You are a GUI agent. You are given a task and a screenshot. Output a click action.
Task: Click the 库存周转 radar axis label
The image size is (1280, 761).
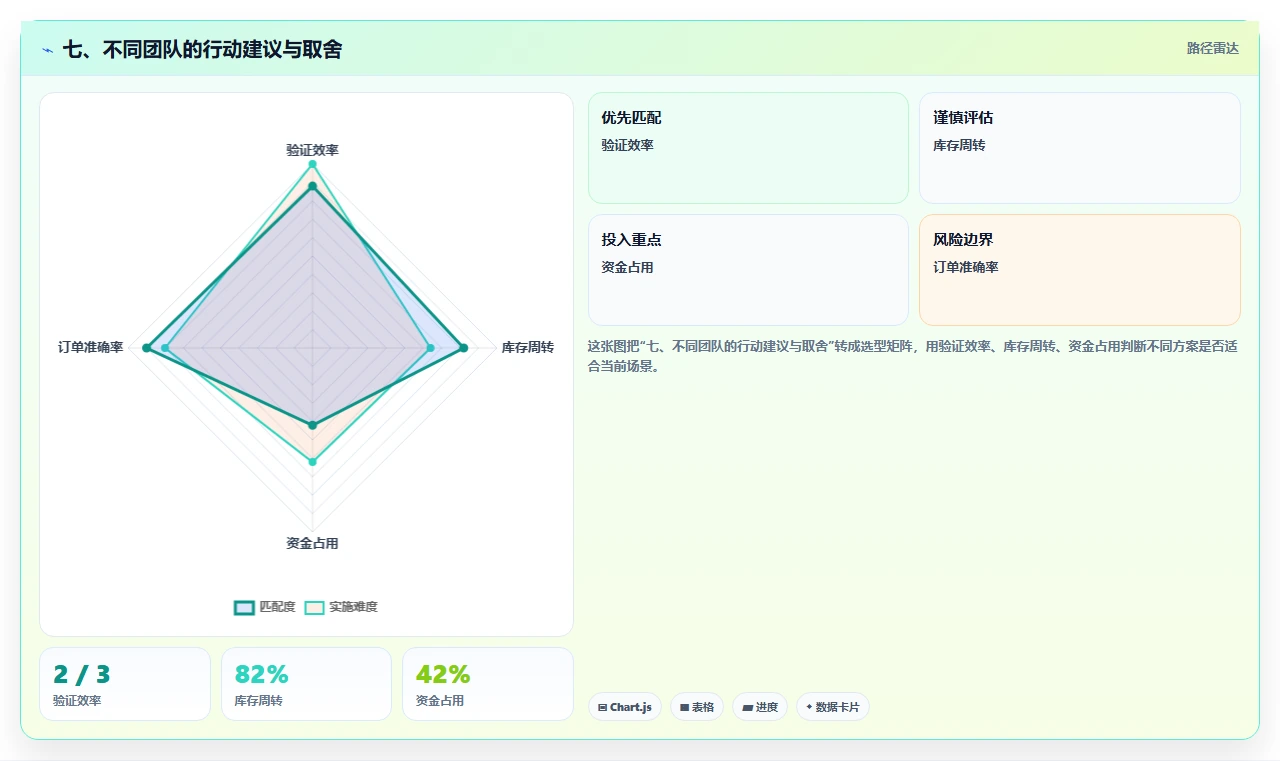pyautogui.click(x=527, y=347)
